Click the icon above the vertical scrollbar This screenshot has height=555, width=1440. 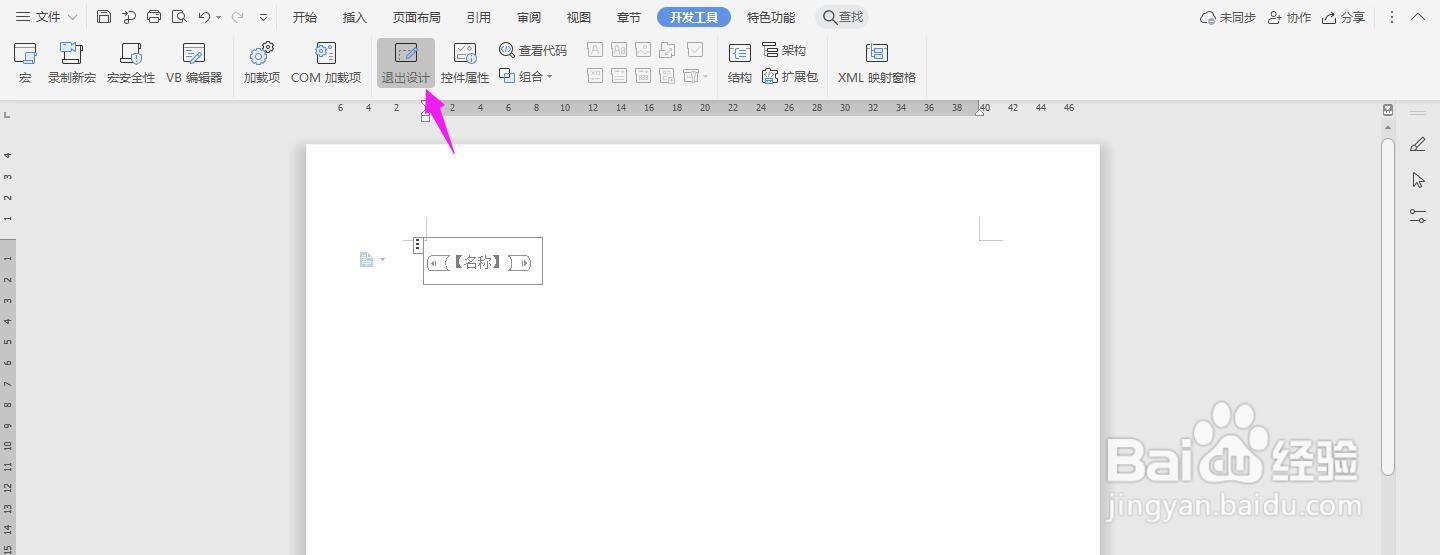pyautogui.click(x=1388, y=110)
